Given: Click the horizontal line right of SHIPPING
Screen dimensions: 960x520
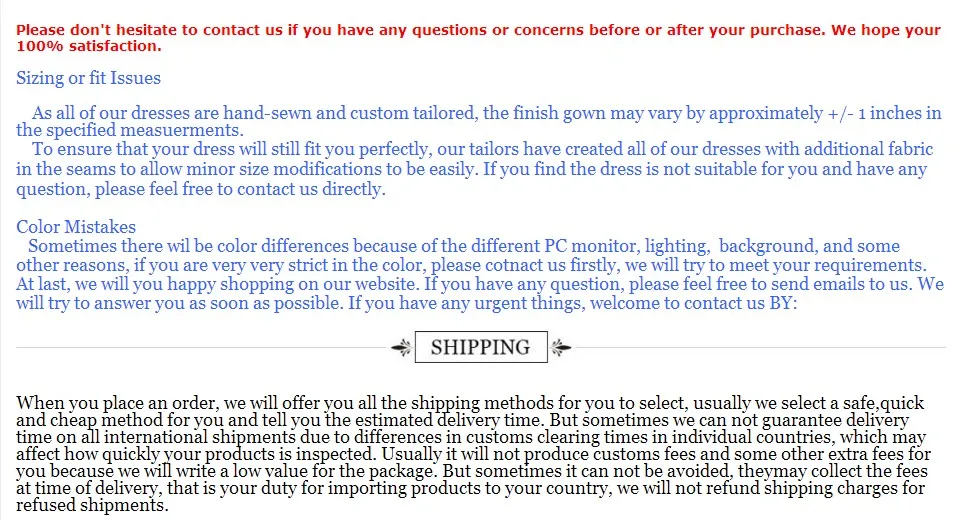Looking at the screenshot, I should [x=760, y=348].
